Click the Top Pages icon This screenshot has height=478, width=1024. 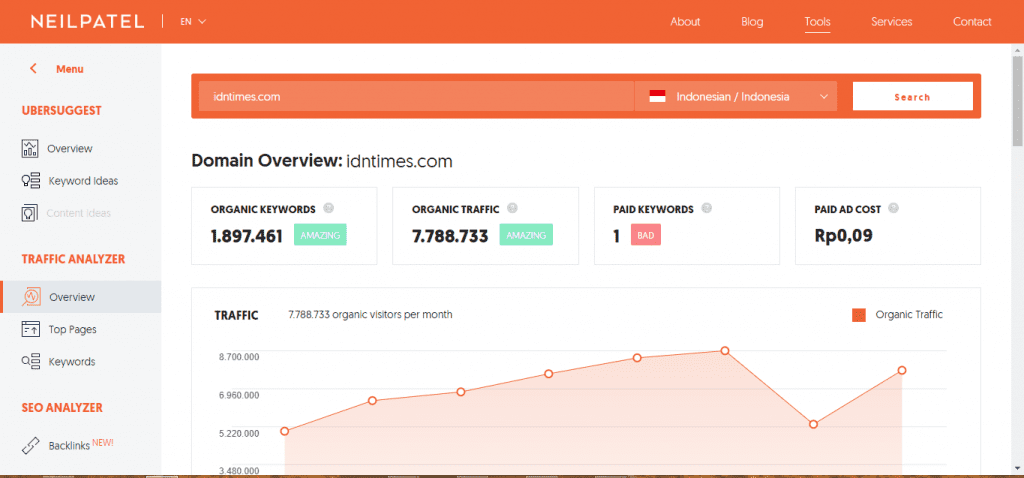(x=31, y=329)
